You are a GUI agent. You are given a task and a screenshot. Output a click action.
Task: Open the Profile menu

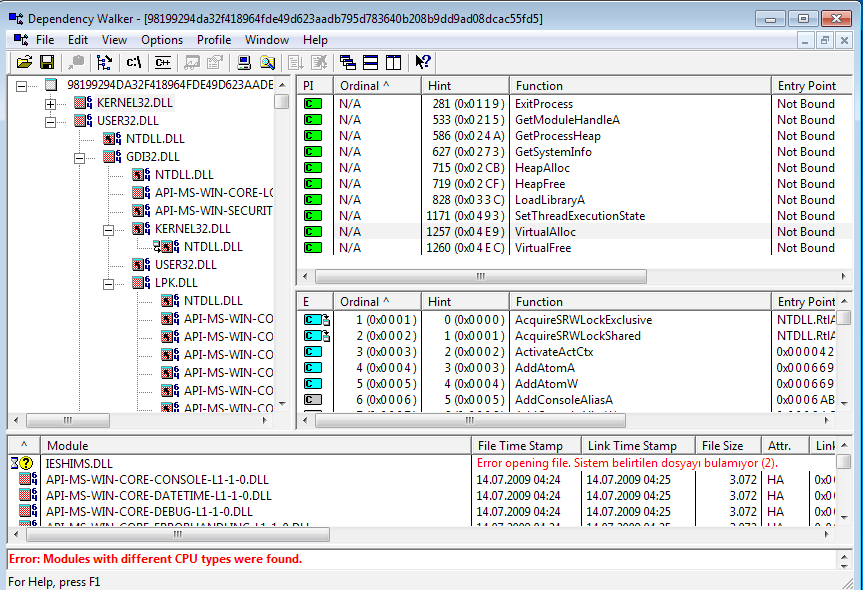click(214, 40)
